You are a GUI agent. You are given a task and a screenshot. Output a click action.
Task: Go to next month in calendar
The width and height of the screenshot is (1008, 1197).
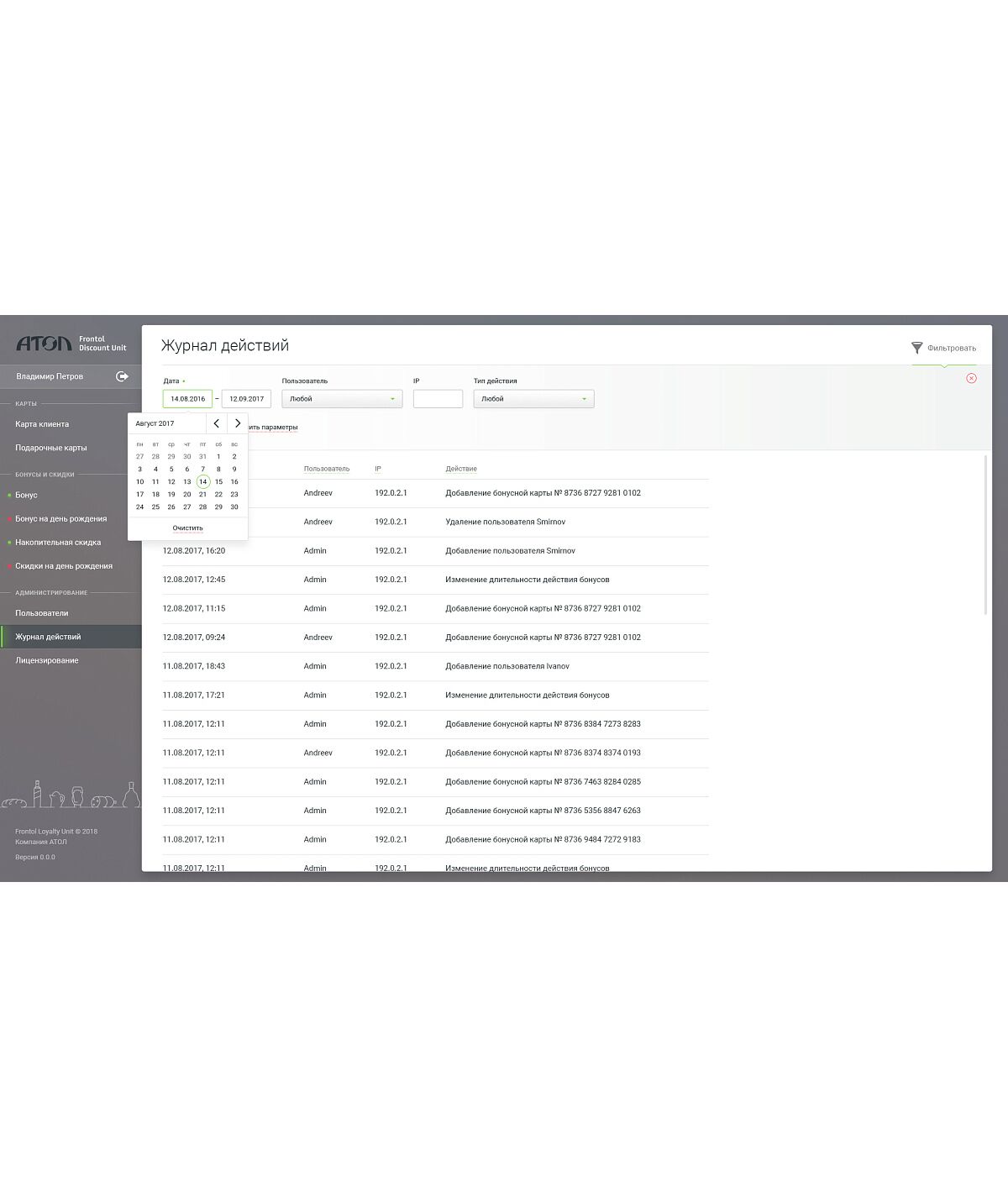point(238,423)
